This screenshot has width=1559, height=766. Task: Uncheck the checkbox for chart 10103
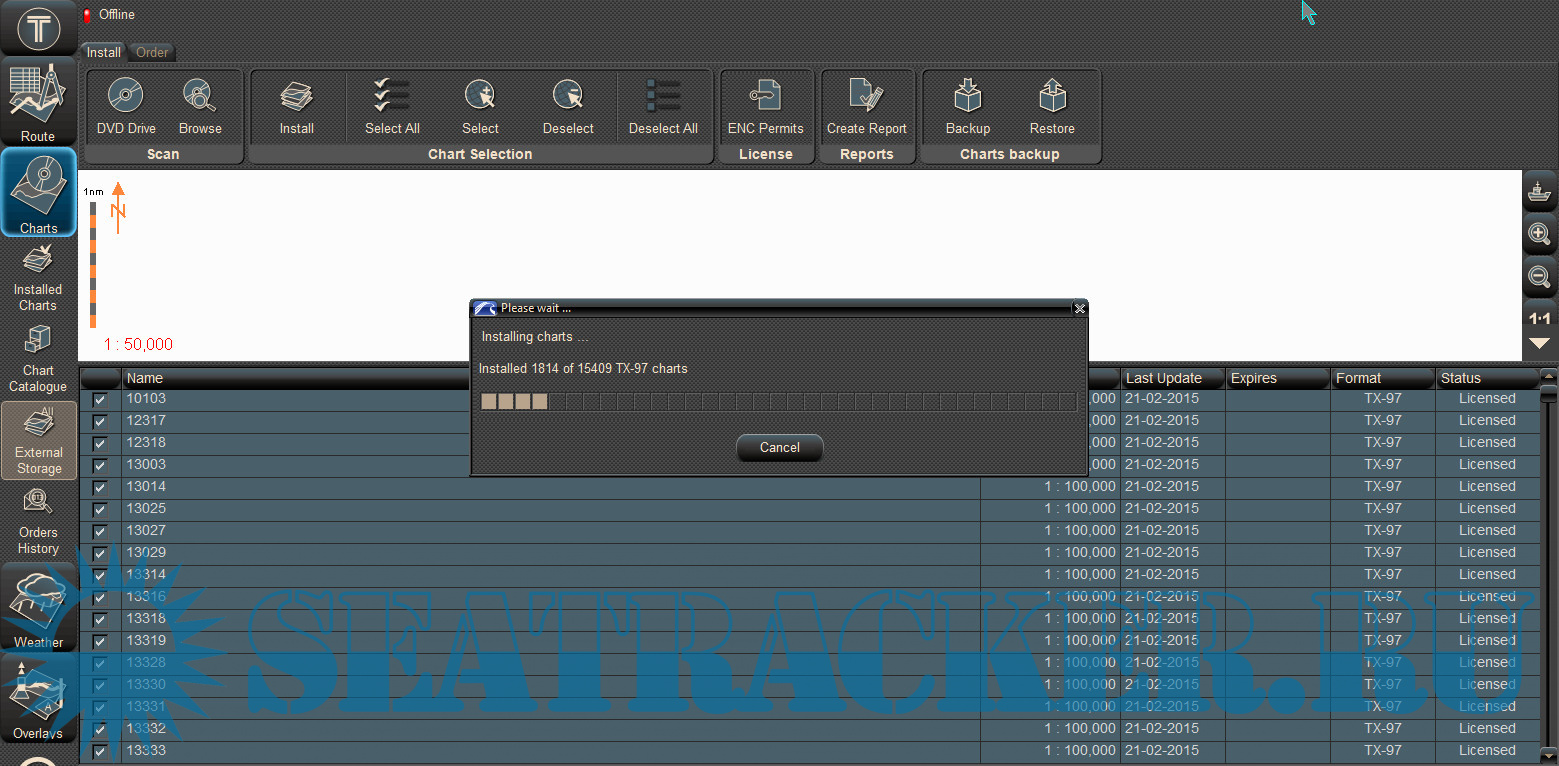[x=100, y=400]
